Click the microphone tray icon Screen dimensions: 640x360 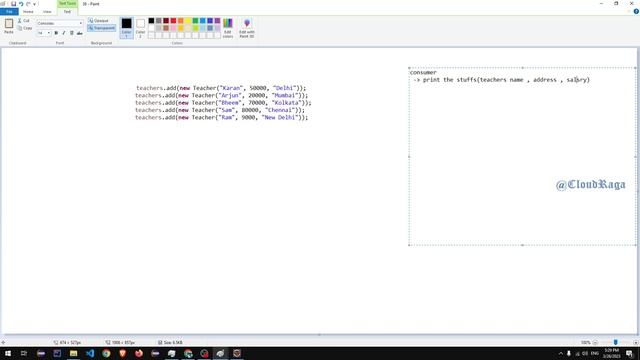pos(569,353)
